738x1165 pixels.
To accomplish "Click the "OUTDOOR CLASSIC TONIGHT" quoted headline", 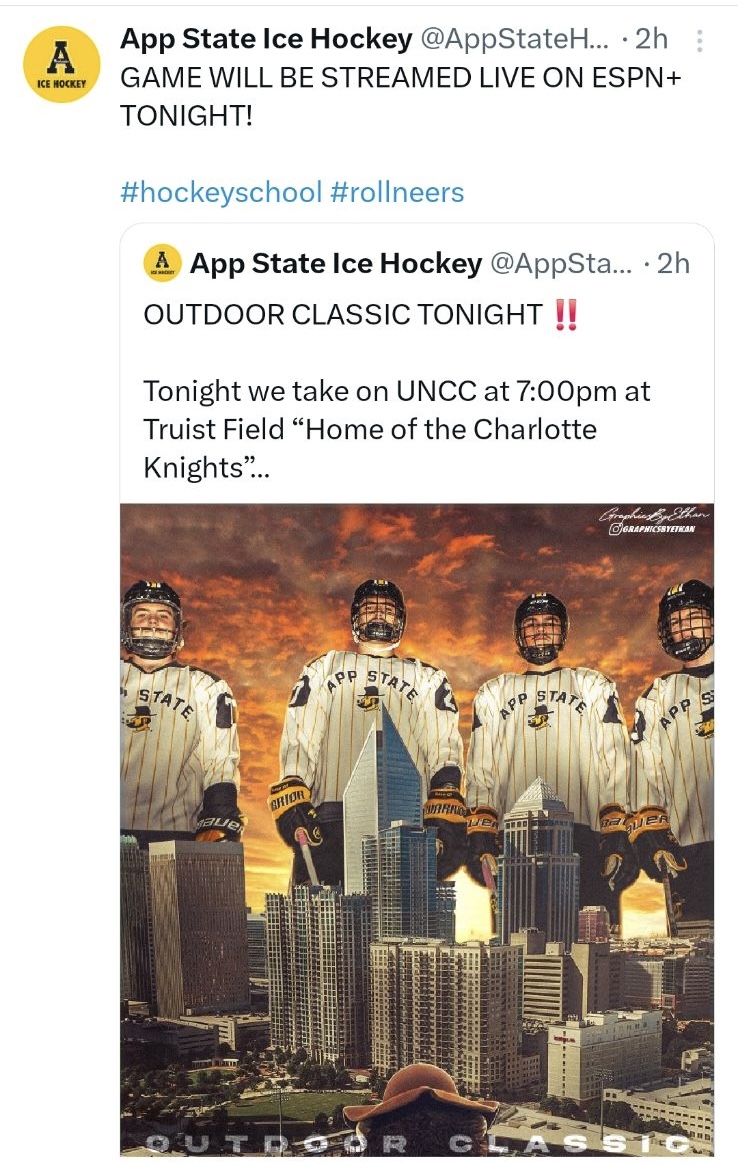I will 342,314.
